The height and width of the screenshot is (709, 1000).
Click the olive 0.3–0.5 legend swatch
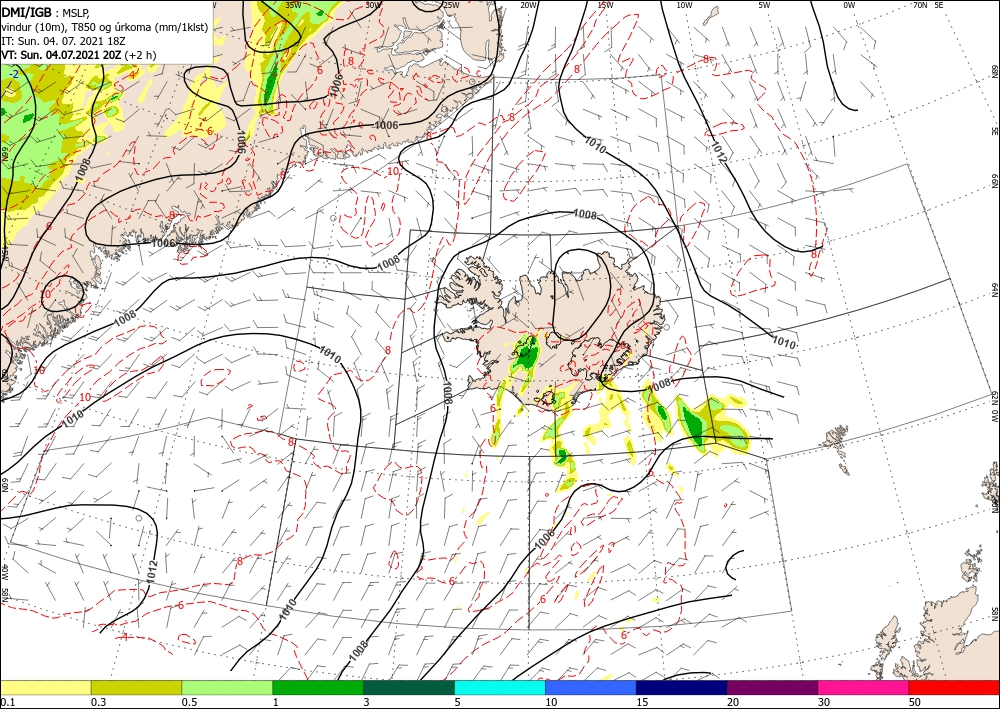tap(136, 687)
